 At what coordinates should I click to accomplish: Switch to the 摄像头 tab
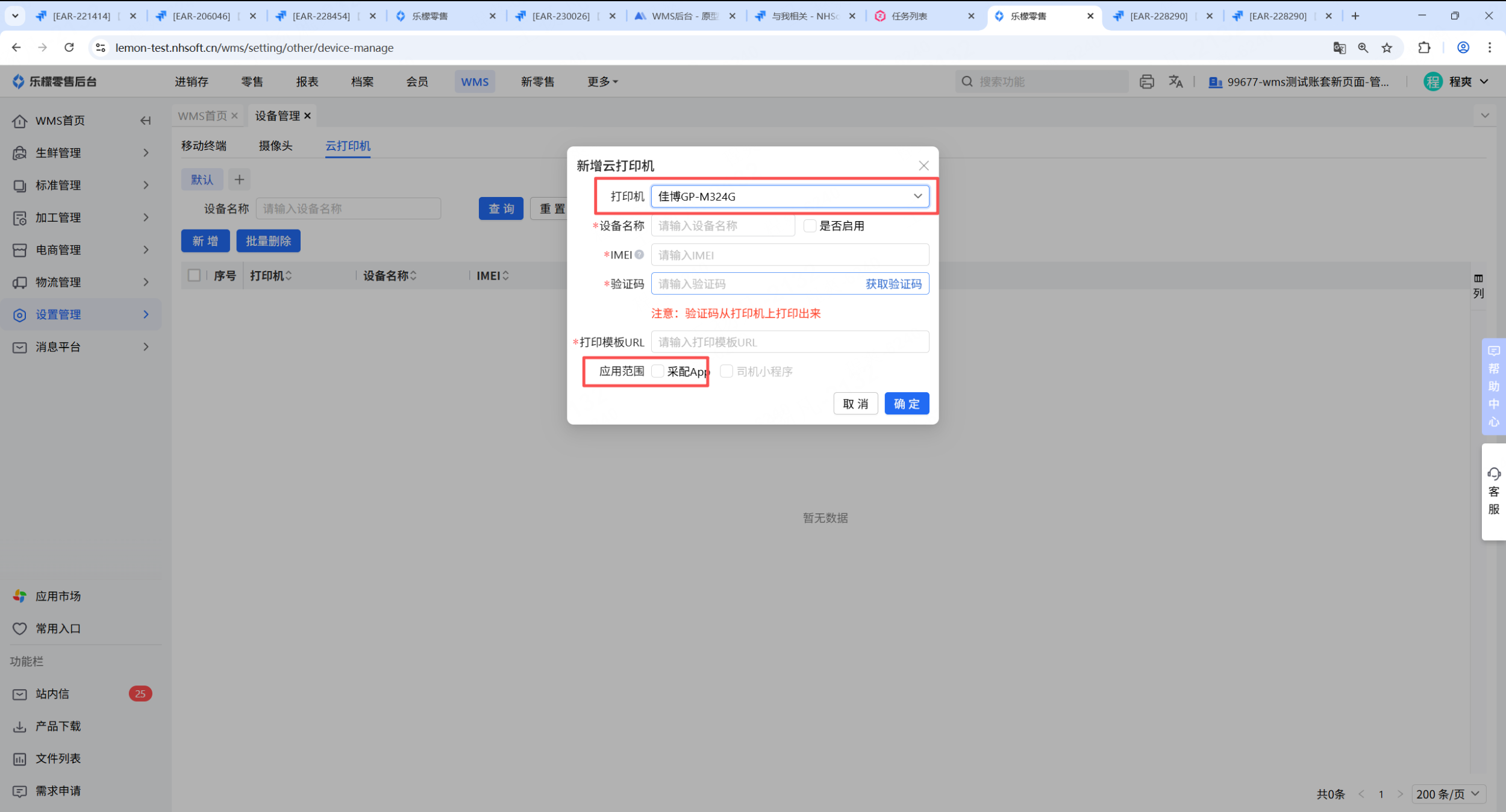[275, 146]
